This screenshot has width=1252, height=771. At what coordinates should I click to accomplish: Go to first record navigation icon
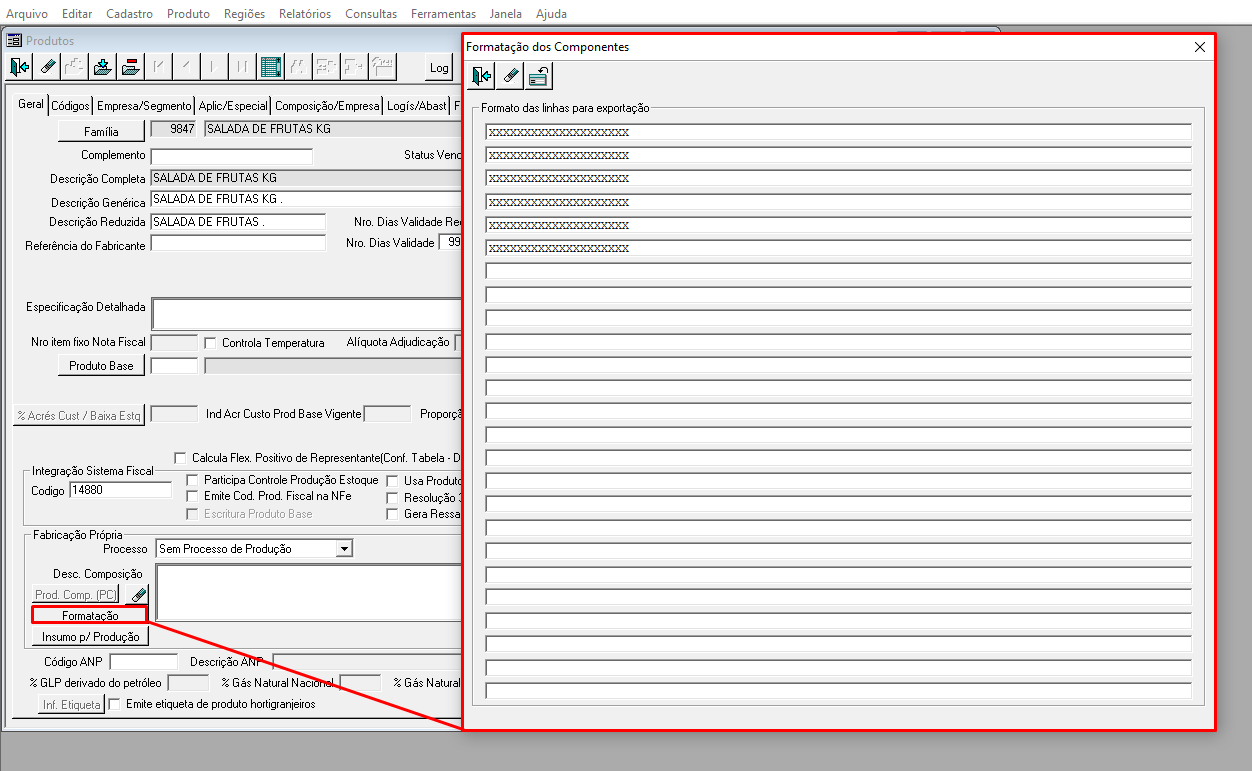(x=159, y=67)
